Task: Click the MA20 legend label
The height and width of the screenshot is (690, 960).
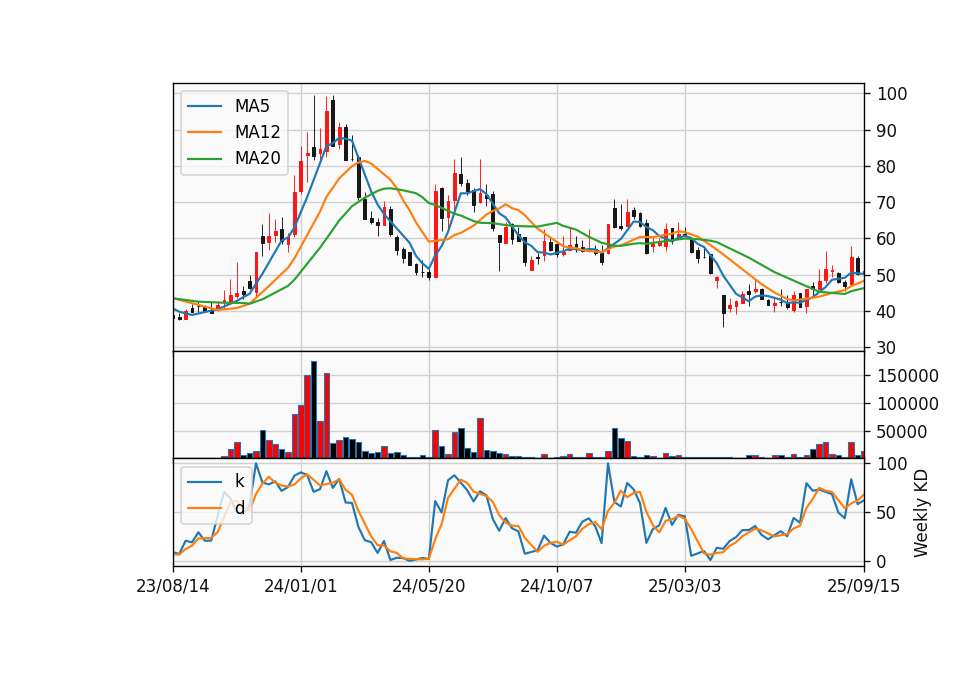Action: tap(257, 158)
